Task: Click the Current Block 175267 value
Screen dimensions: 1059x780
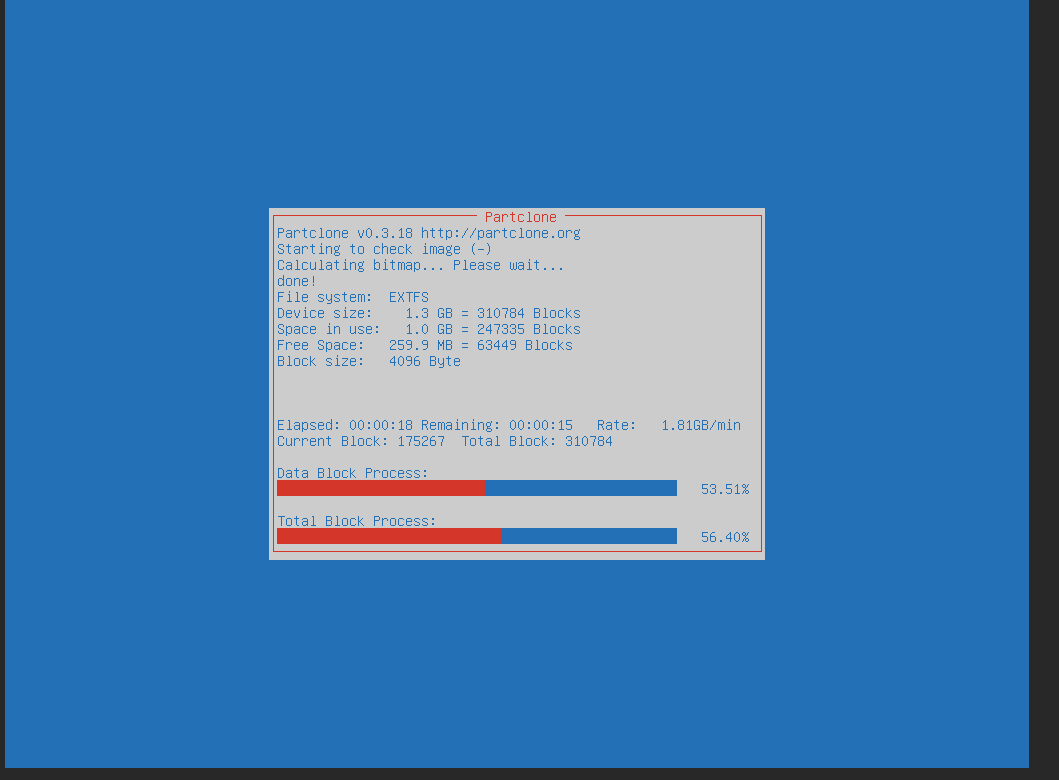Action: [x=421, y=442]
